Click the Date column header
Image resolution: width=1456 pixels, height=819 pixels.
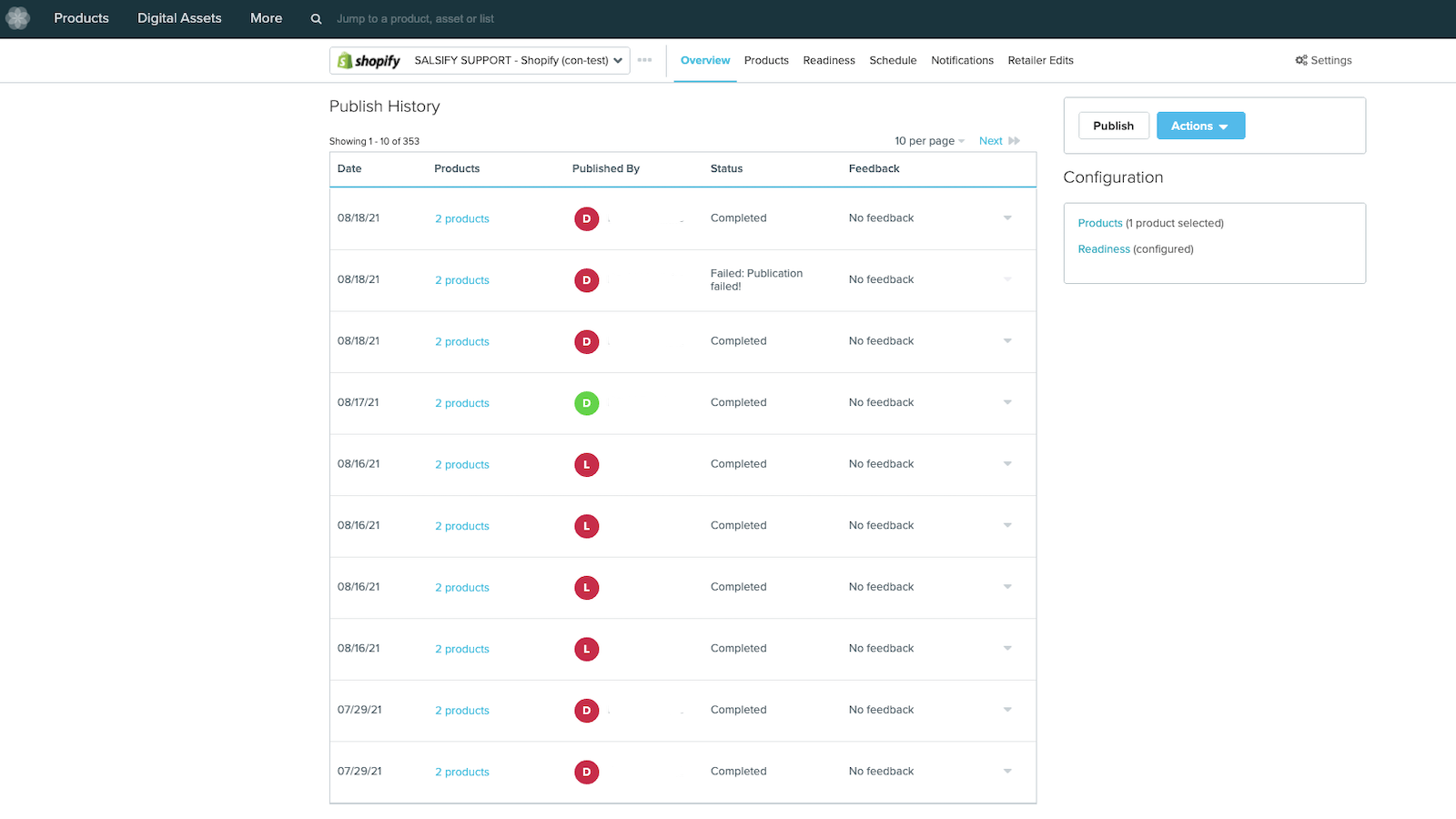pyautogui.click(x=349, y=168)
